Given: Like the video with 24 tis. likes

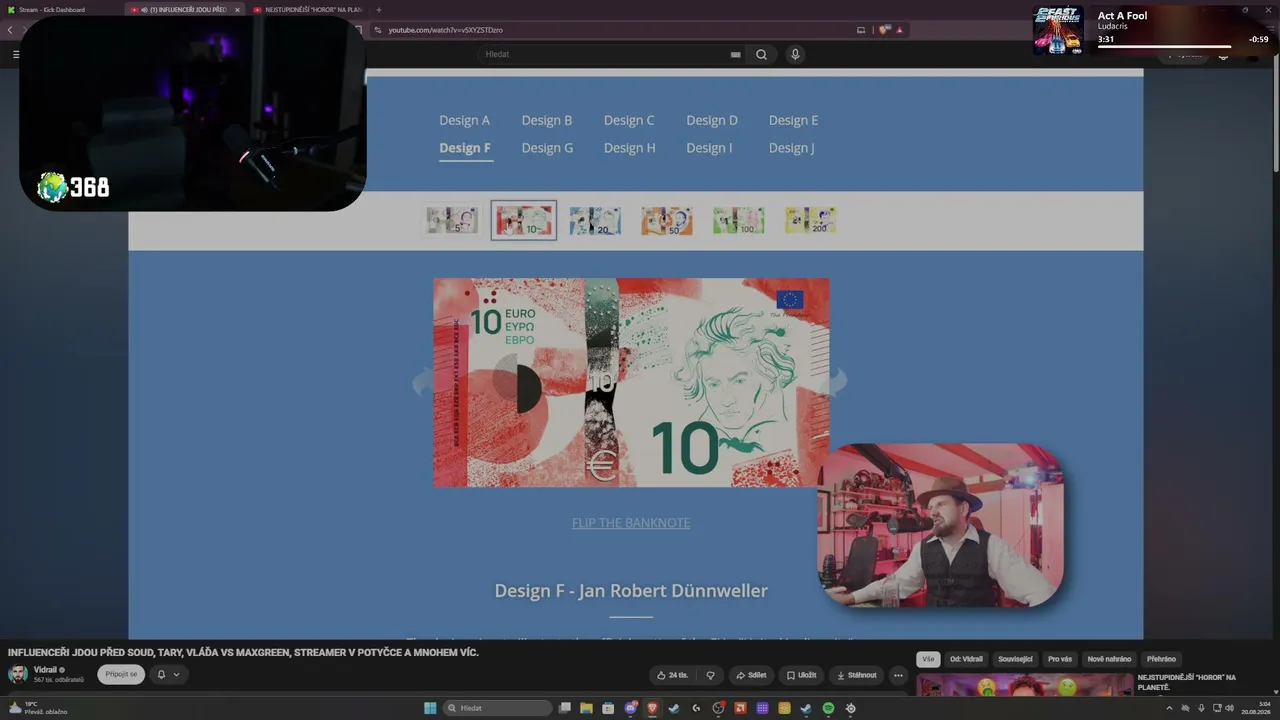Looking at the screenshot, I should click(672, 675).
